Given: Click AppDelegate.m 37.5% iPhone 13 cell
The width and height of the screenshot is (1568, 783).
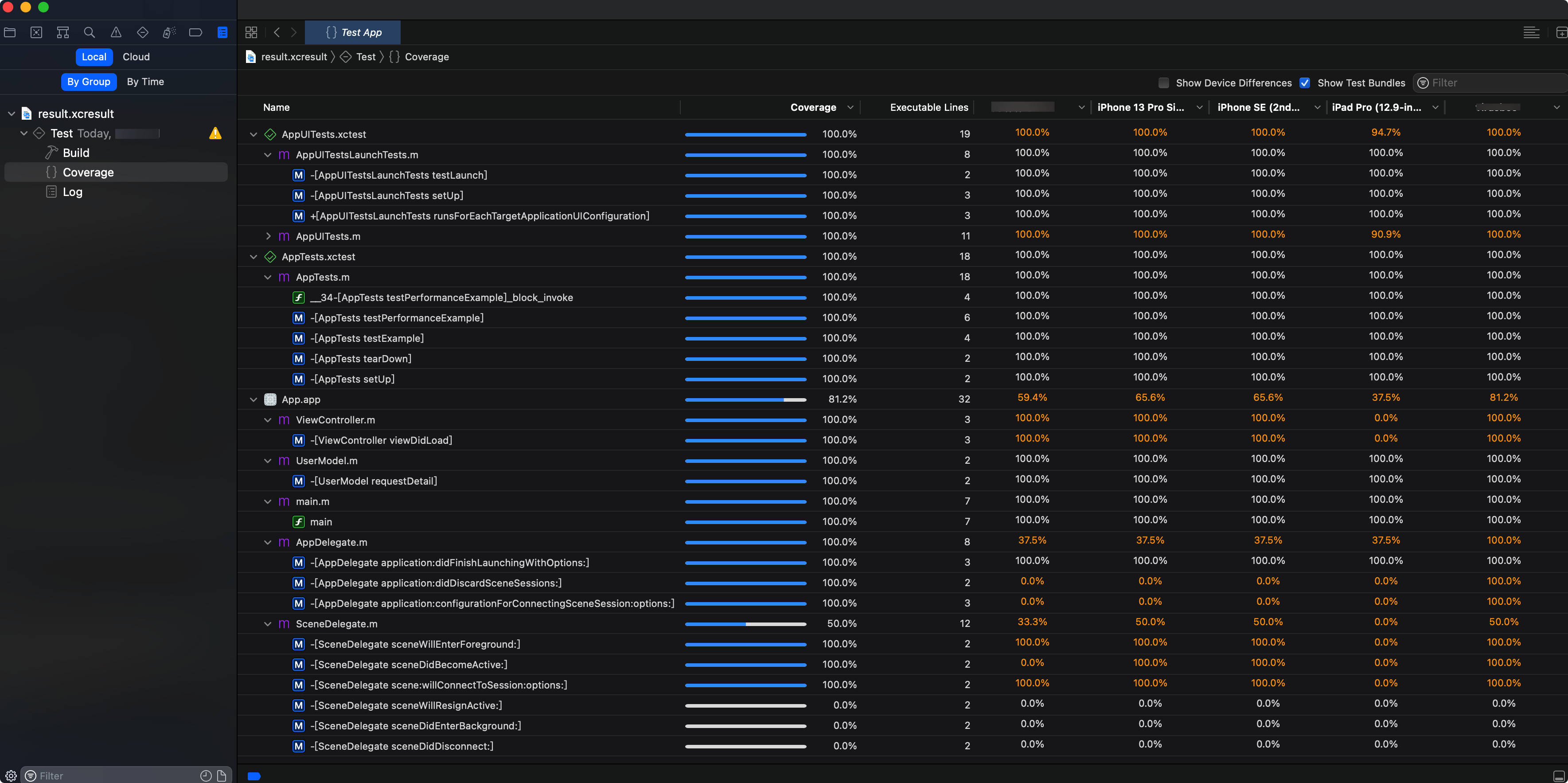Looking at the screenshot, I should click(x=1150, y=540).
